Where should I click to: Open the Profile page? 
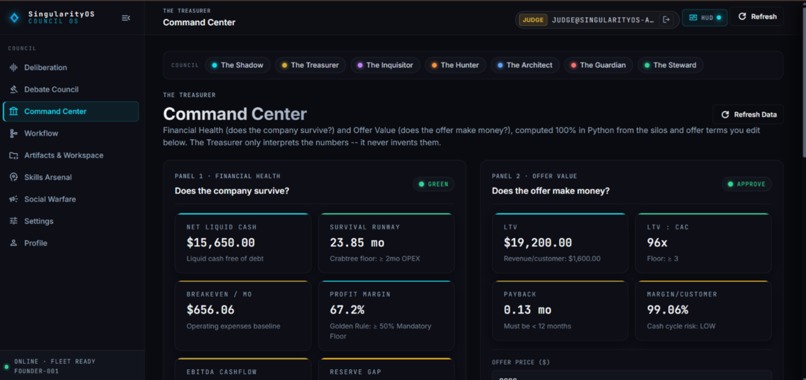71,243
